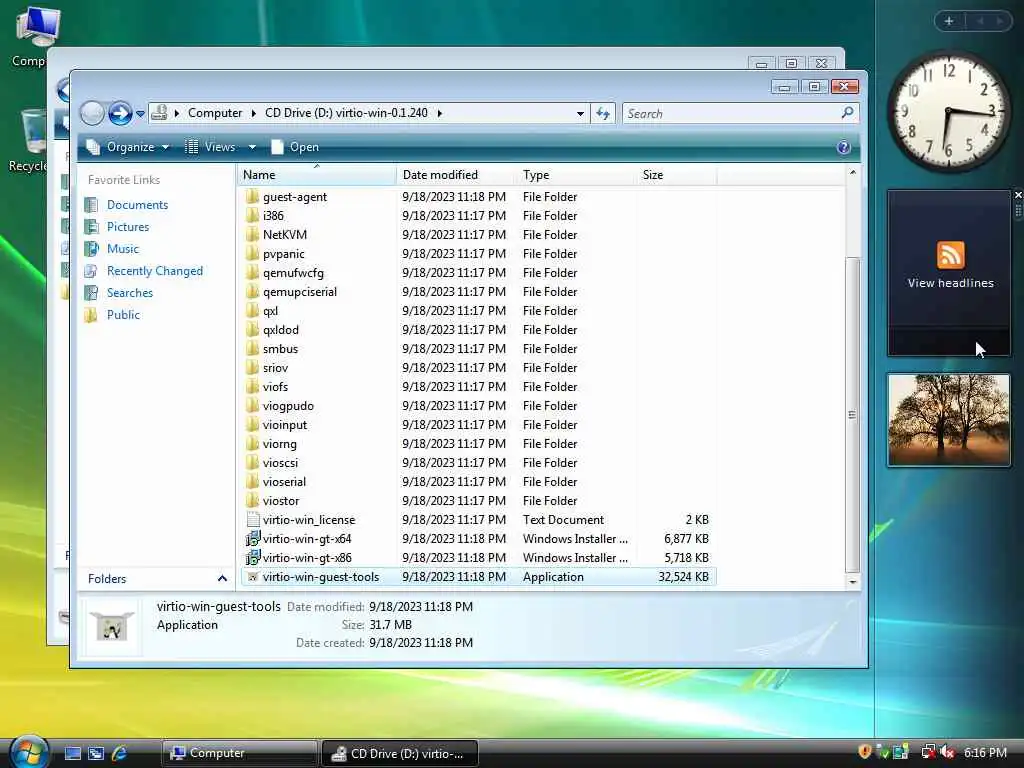Open Documents favorite link
Image resolution: width=1024 pixels, height=768 pixels.
[x=137, y=204]
